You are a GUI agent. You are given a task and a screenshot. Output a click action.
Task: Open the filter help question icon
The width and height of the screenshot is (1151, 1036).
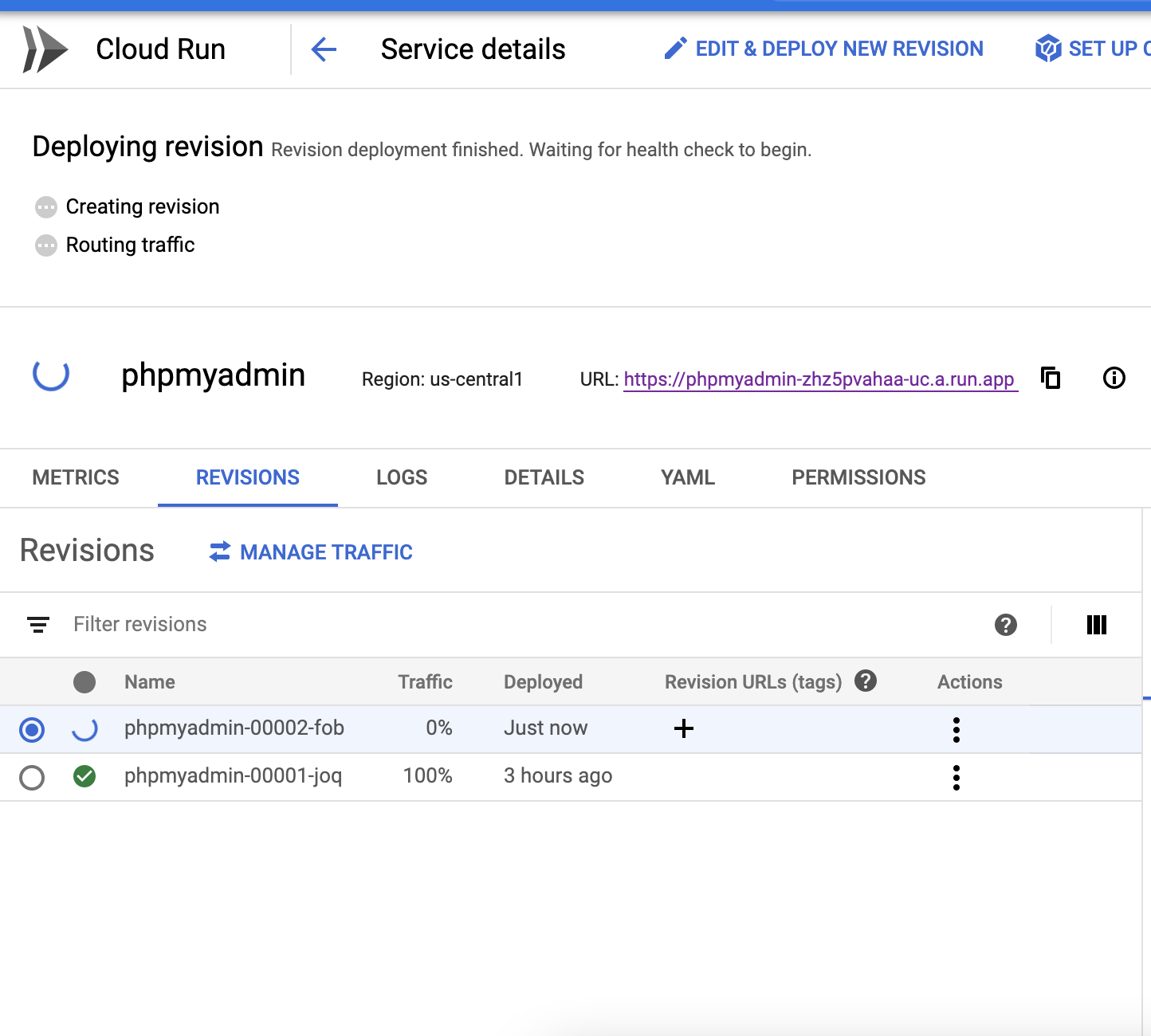[1006, 625]
